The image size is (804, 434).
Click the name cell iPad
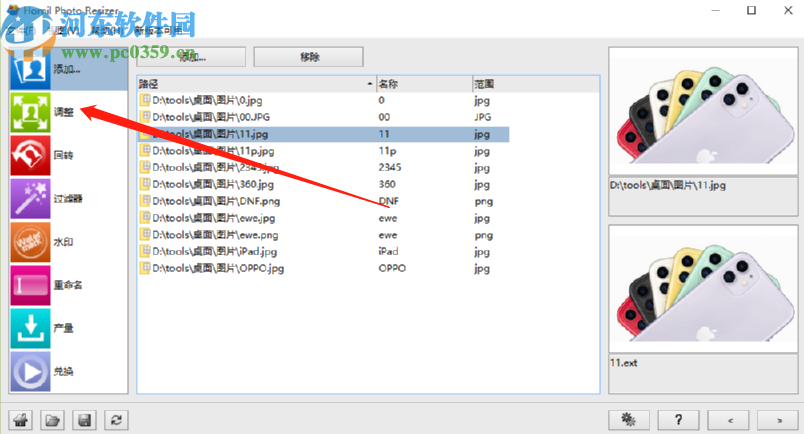pyautogui.click(x=388, y=251)
